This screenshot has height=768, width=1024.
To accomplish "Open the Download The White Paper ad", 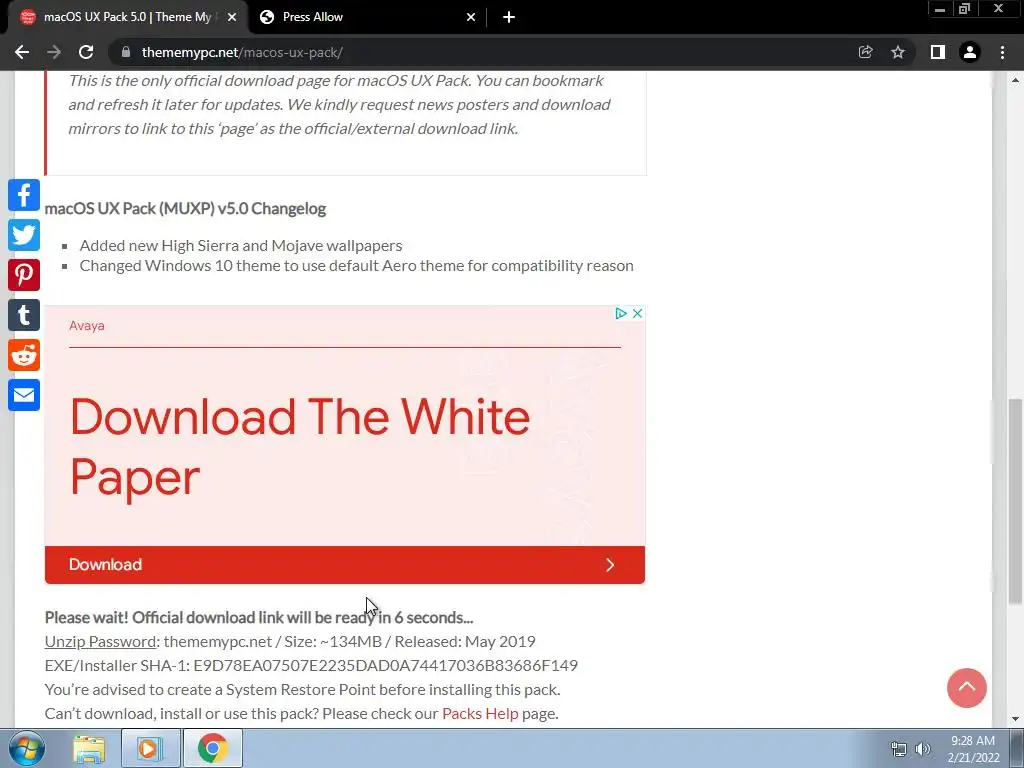I will 300,447.
